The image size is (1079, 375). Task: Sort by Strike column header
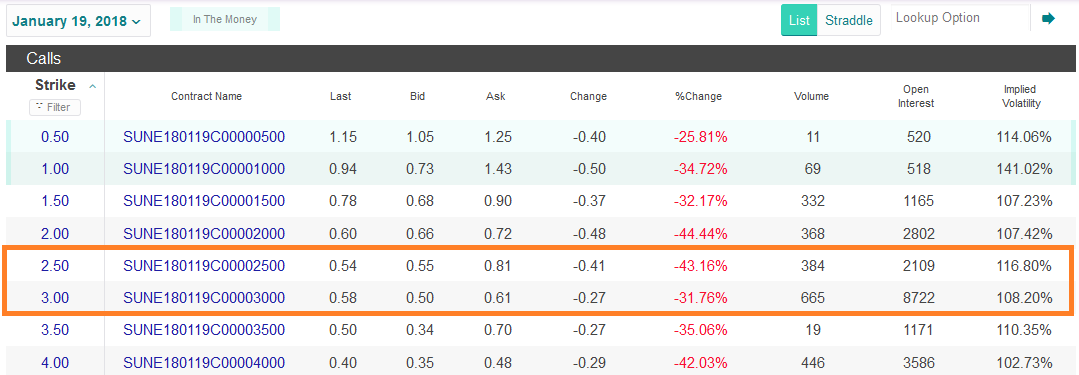pyautogui.click(x=55, y=85)
